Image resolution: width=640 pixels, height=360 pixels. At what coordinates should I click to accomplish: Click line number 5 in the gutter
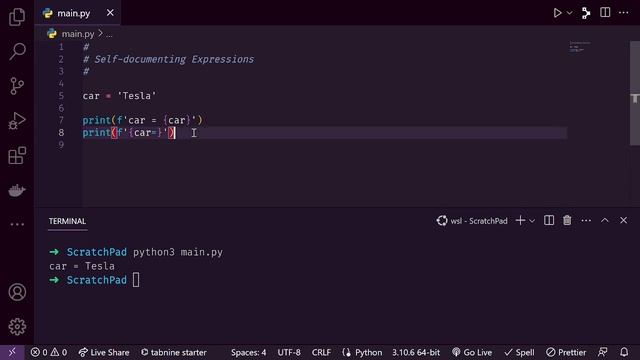61,96
